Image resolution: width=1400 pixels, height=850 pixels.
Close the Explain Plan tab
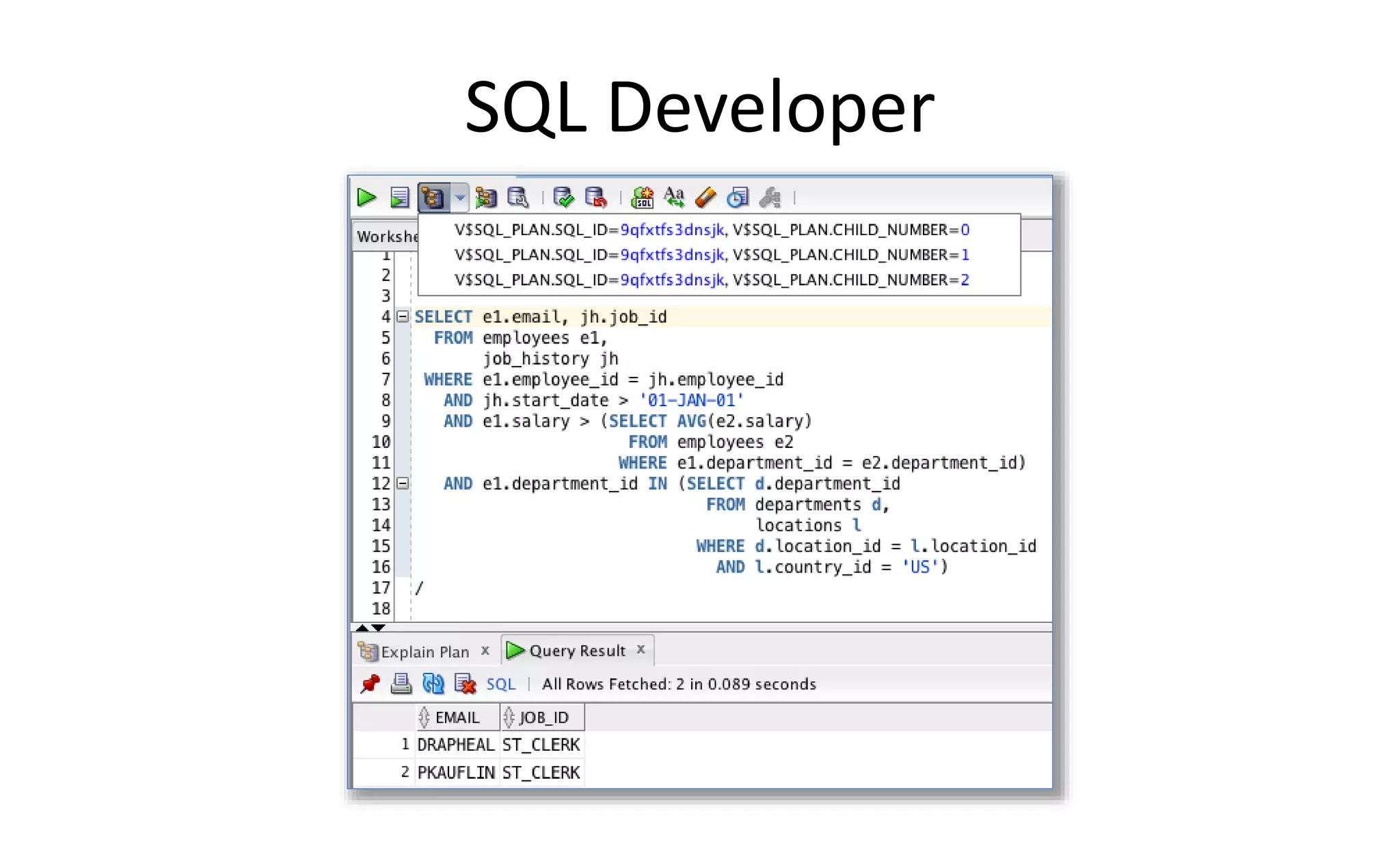point(485,650)
